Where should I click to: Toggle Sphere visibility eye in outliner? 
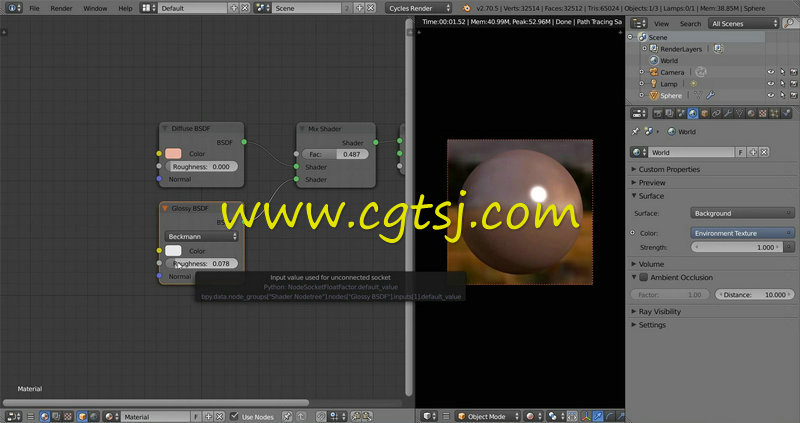coord(771,95)
